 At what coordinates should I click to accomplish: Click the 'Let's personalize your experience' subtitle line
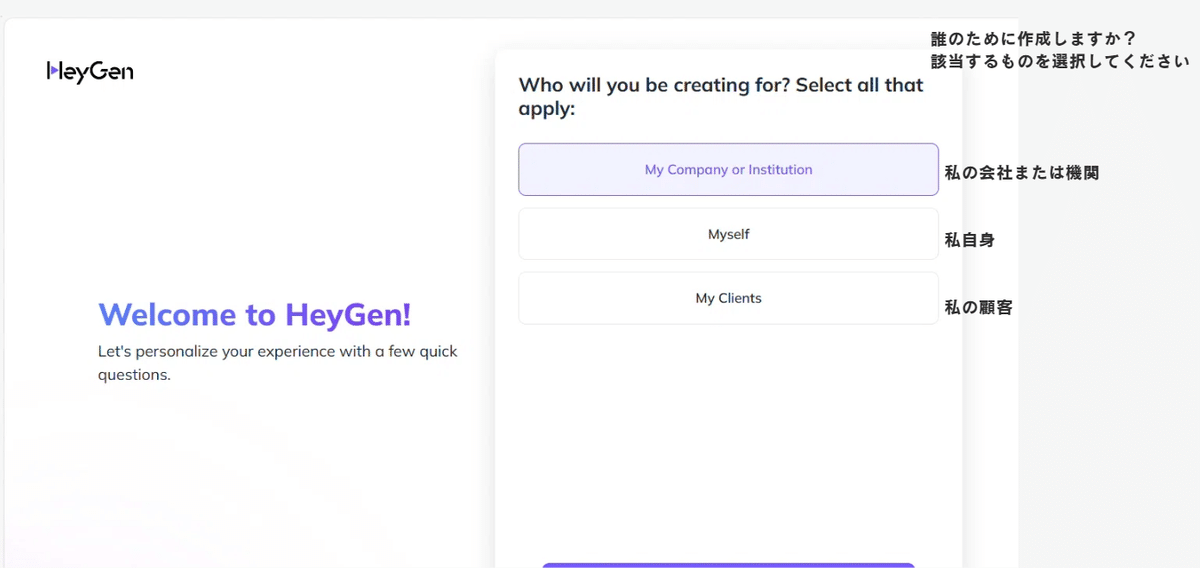click(277, 352)
